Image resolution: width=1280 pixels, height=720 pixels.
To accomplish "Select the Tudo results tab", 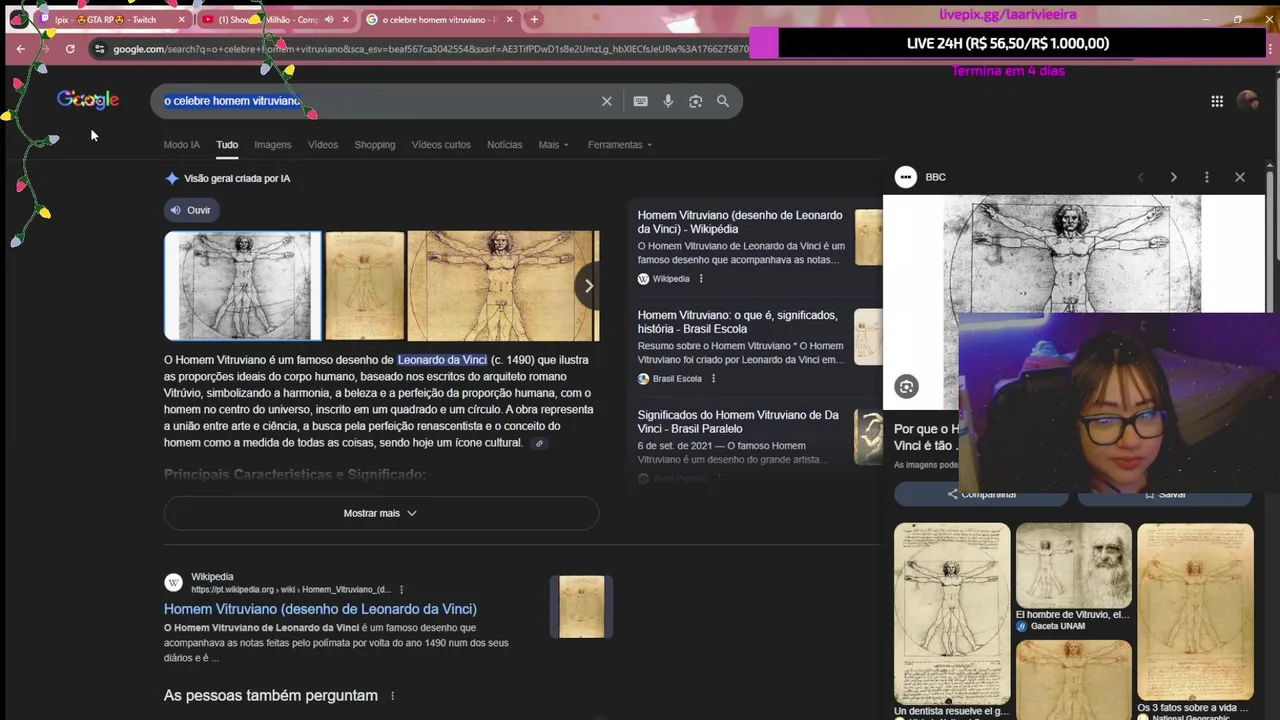I will (x=227, y=145).
